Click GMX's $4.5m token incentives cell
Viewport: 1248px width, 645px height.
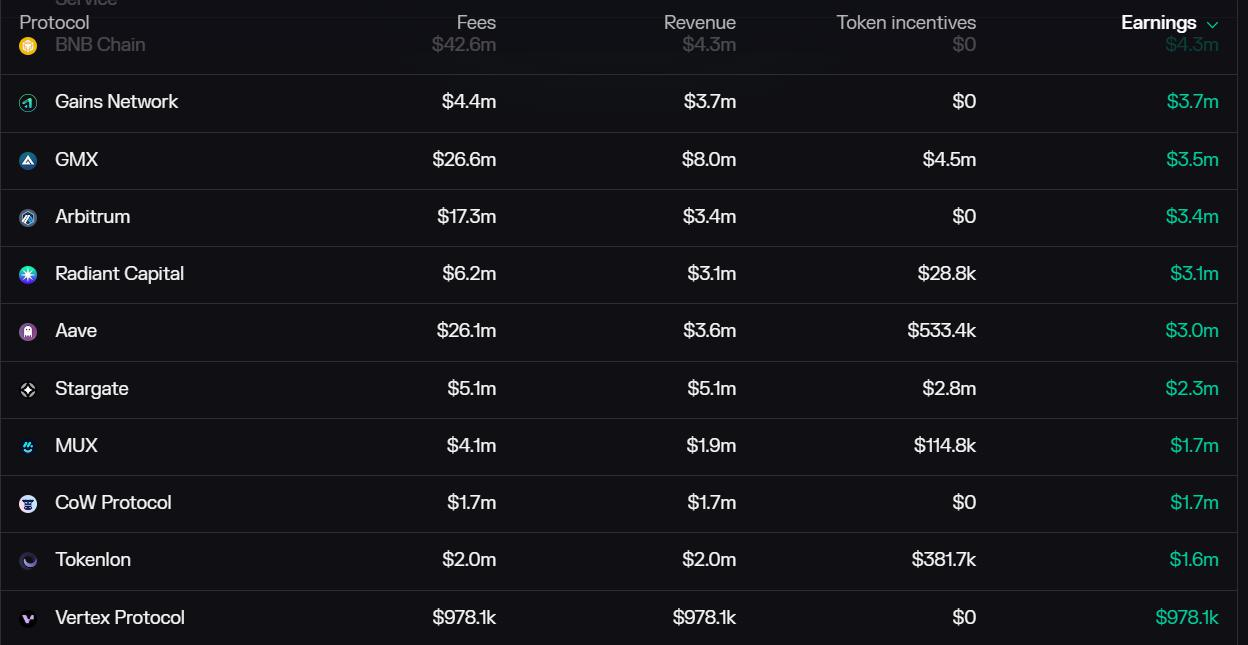(949, 160)
